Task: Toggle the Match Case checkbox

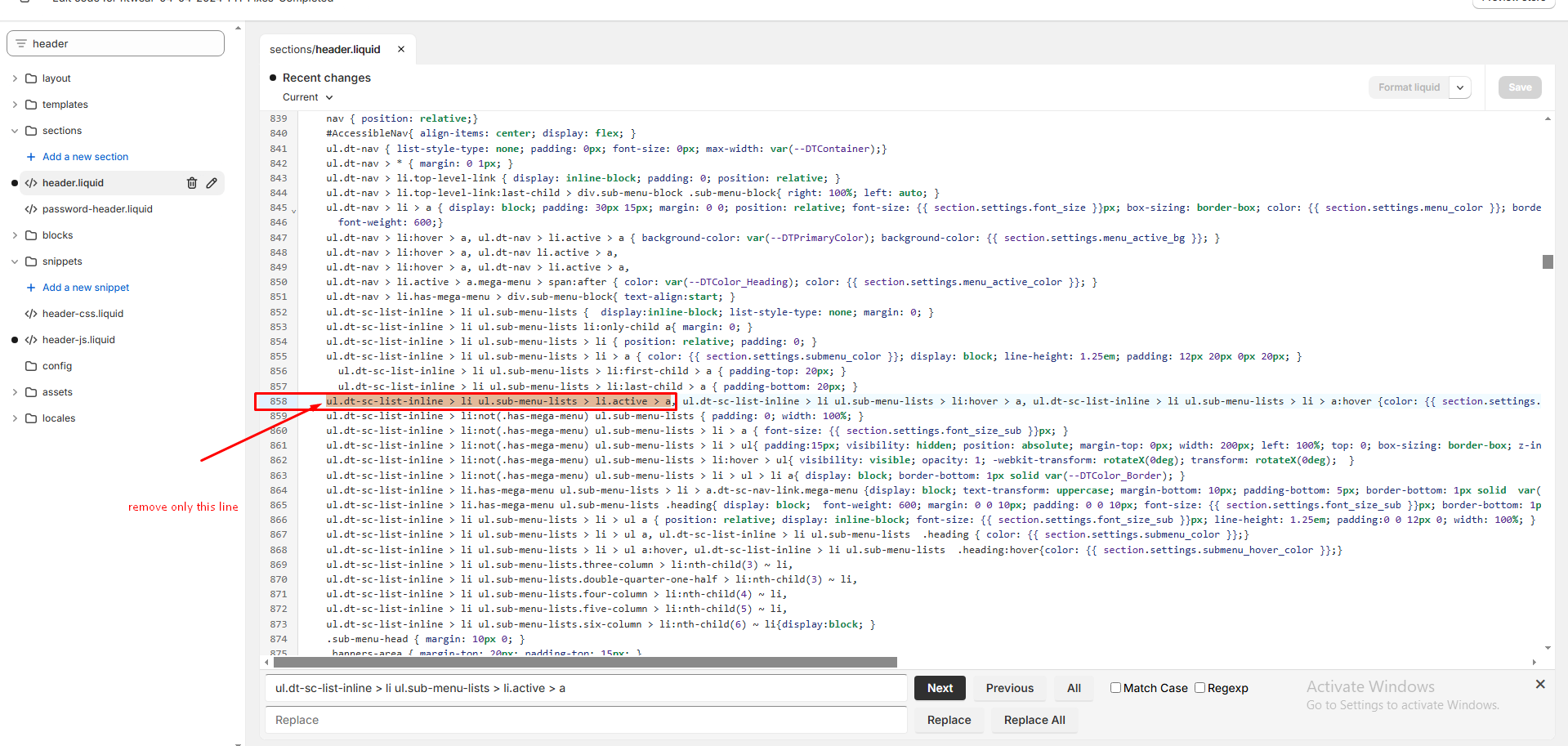Action: [1115, 688]
